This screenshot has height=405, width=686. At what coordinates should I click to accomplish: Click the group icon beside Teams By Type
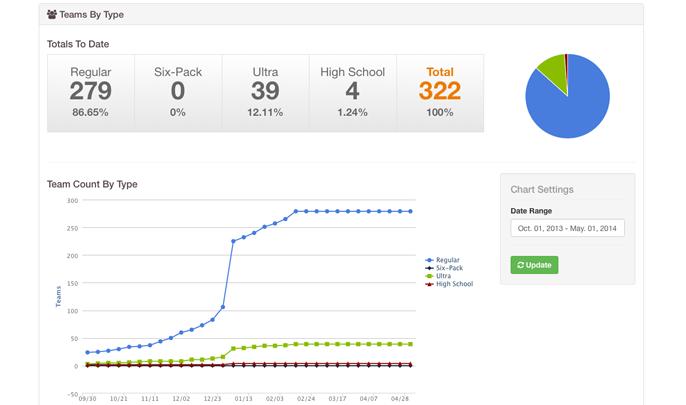[52, 15]
